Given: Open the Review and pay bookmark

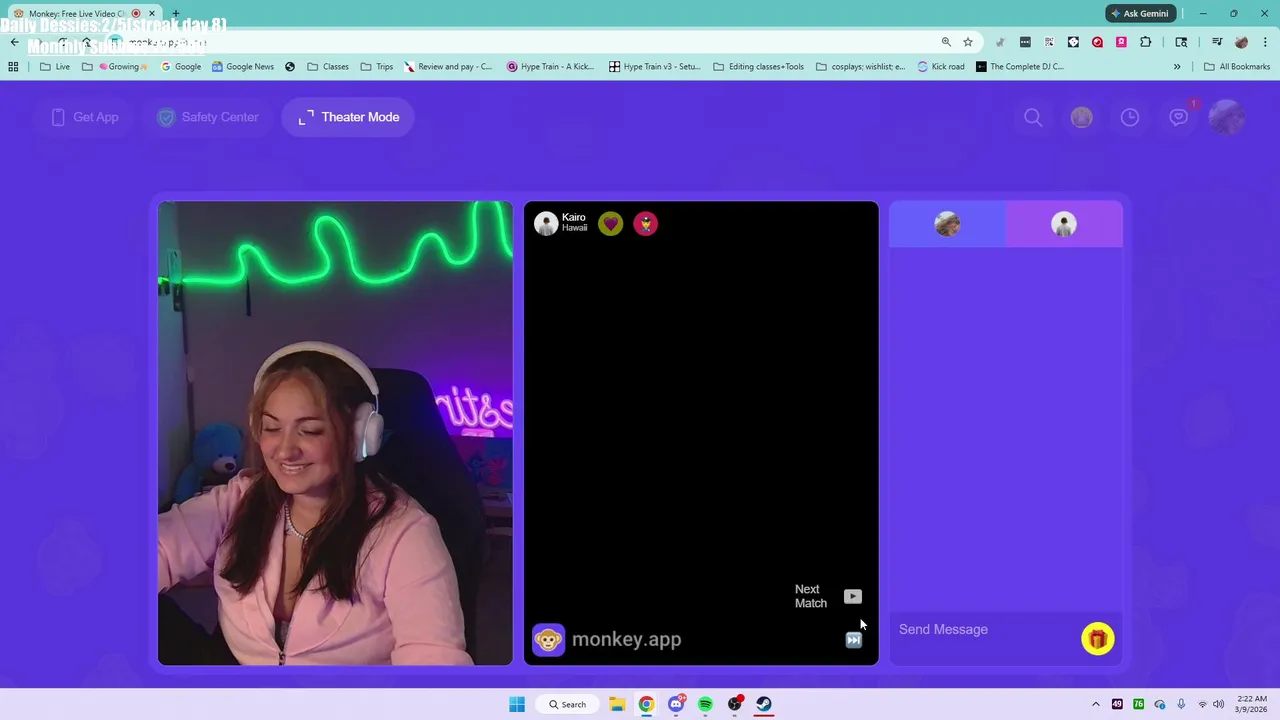Looking at the screenshot, I should click(448, 67).
